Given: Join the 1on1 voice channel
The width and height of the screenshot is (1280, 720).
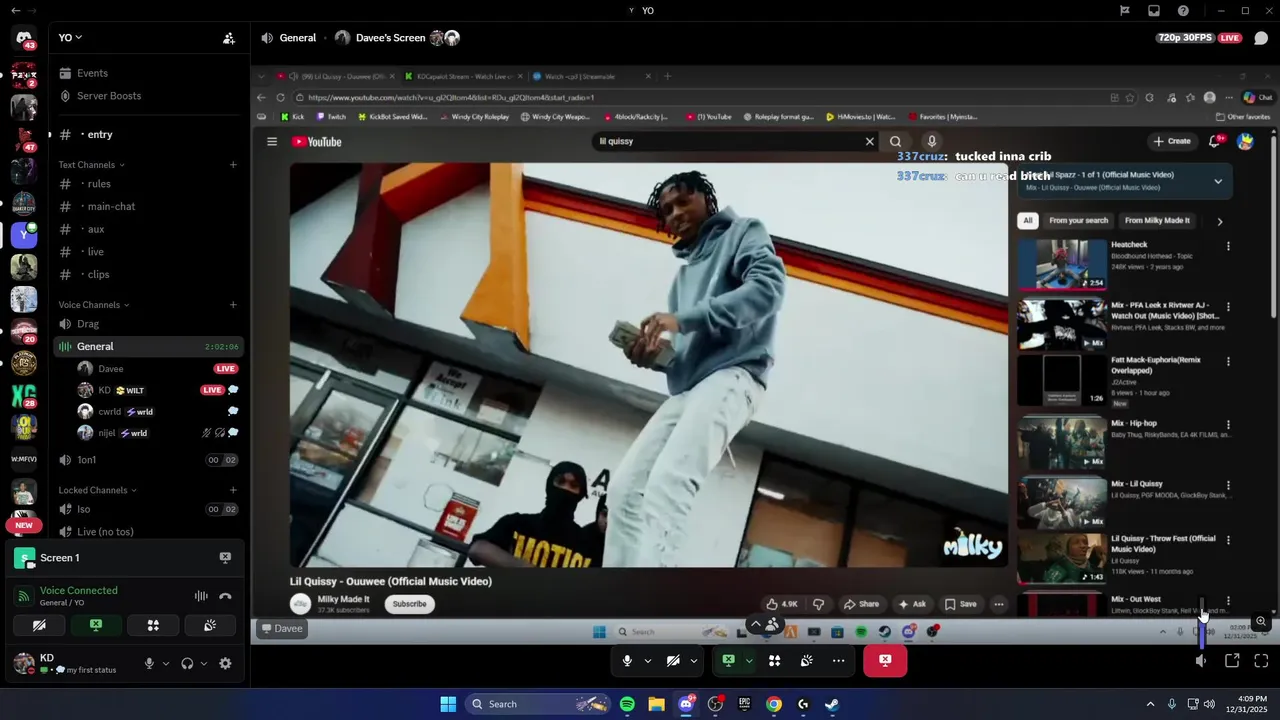Looking at the screenshot, I should 148,460.
